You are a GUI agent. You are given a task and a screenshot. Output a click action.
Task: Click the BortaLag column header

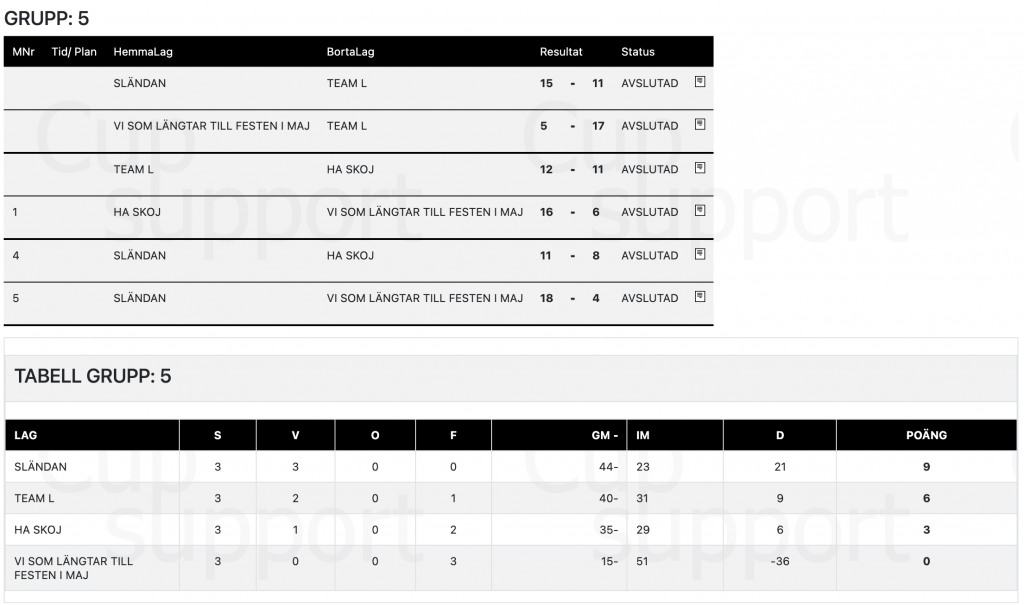[351, 52]
